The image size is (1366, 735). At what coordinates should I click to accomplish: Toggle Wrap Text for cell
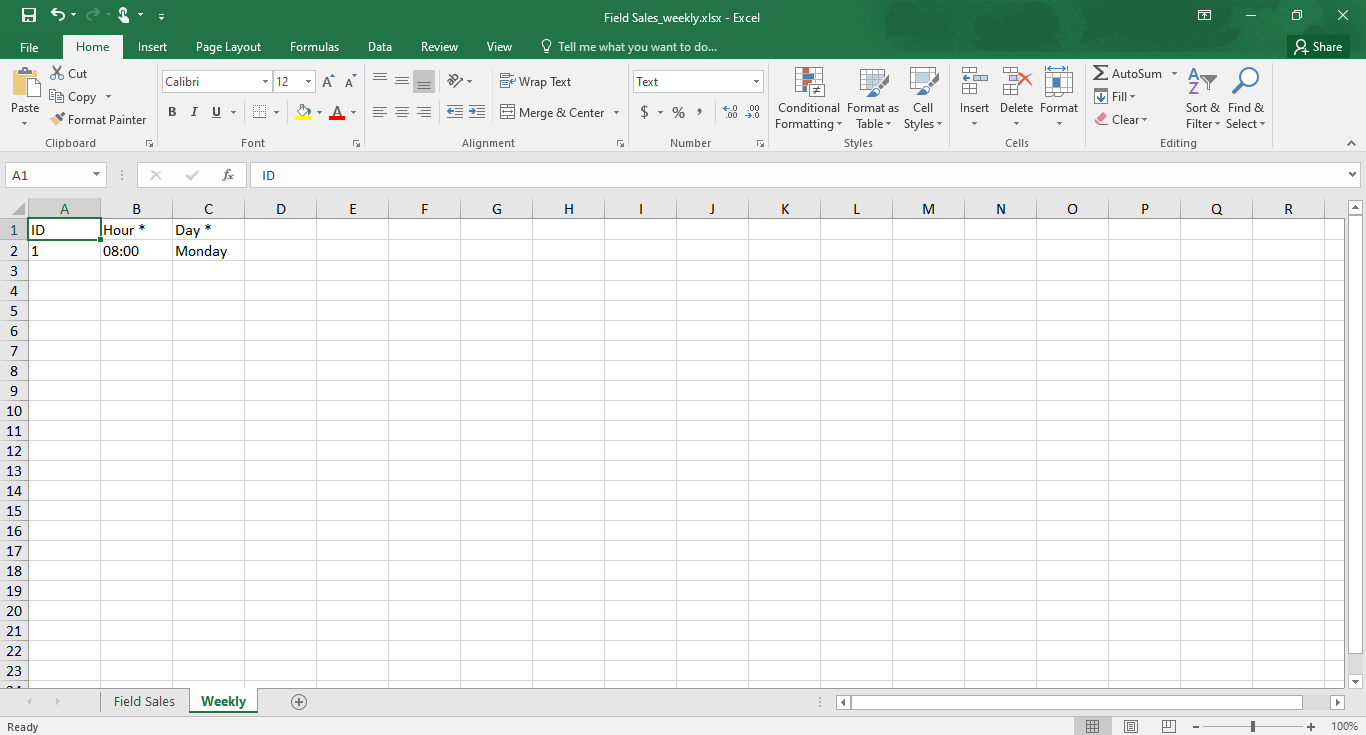tap(535, 82)
